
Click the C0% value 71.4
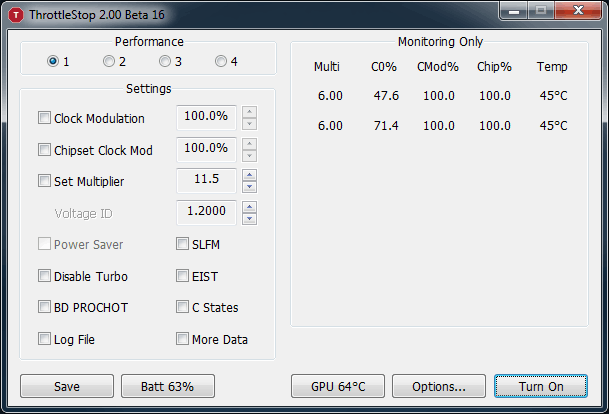pos(386,126)
